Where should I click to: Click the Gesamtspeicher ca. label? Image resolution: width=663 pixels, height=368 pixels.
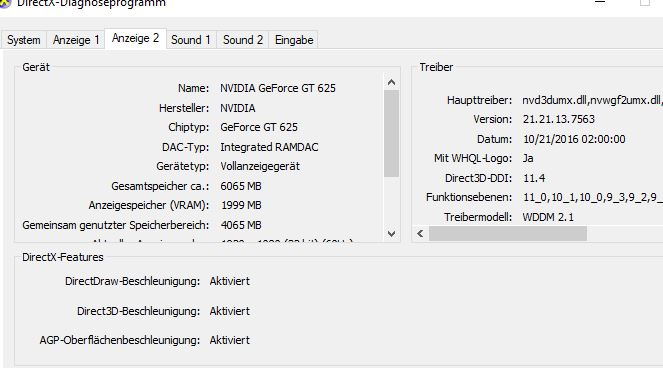[160, 186]
